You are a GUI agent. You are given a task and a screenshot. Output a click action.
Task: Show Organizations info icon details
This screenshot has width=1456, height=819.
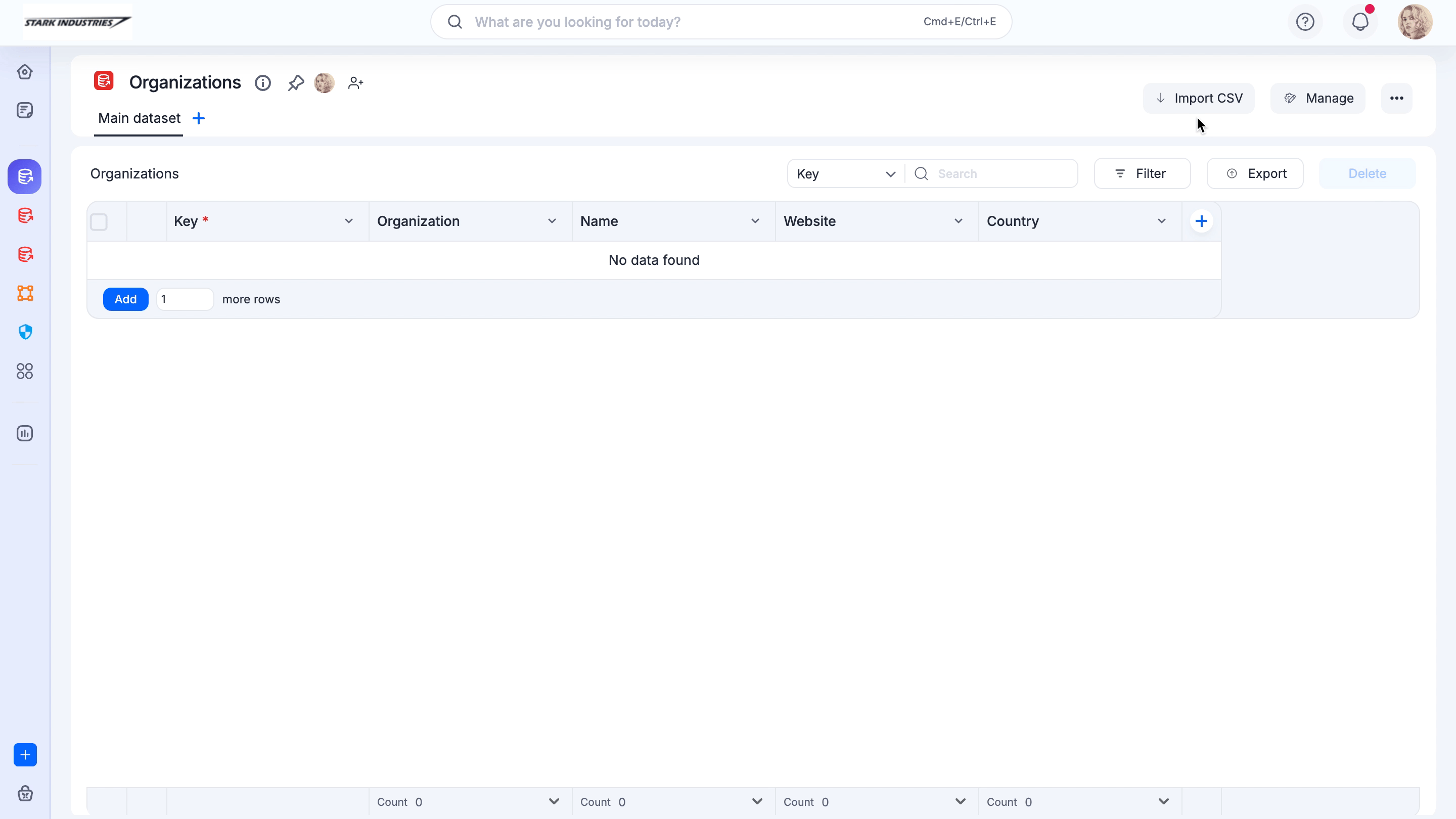pos(263,83)
